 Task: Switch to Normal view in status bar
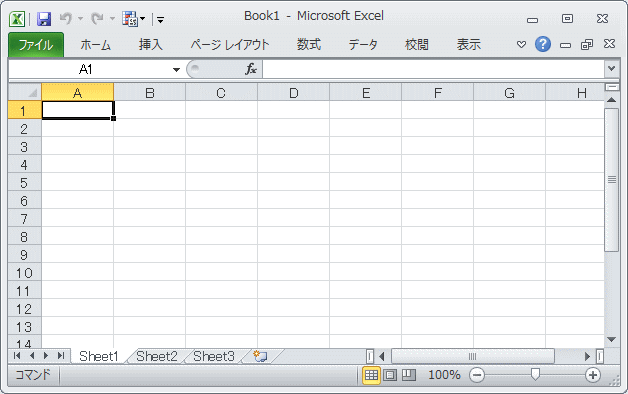tap(371, 375)
